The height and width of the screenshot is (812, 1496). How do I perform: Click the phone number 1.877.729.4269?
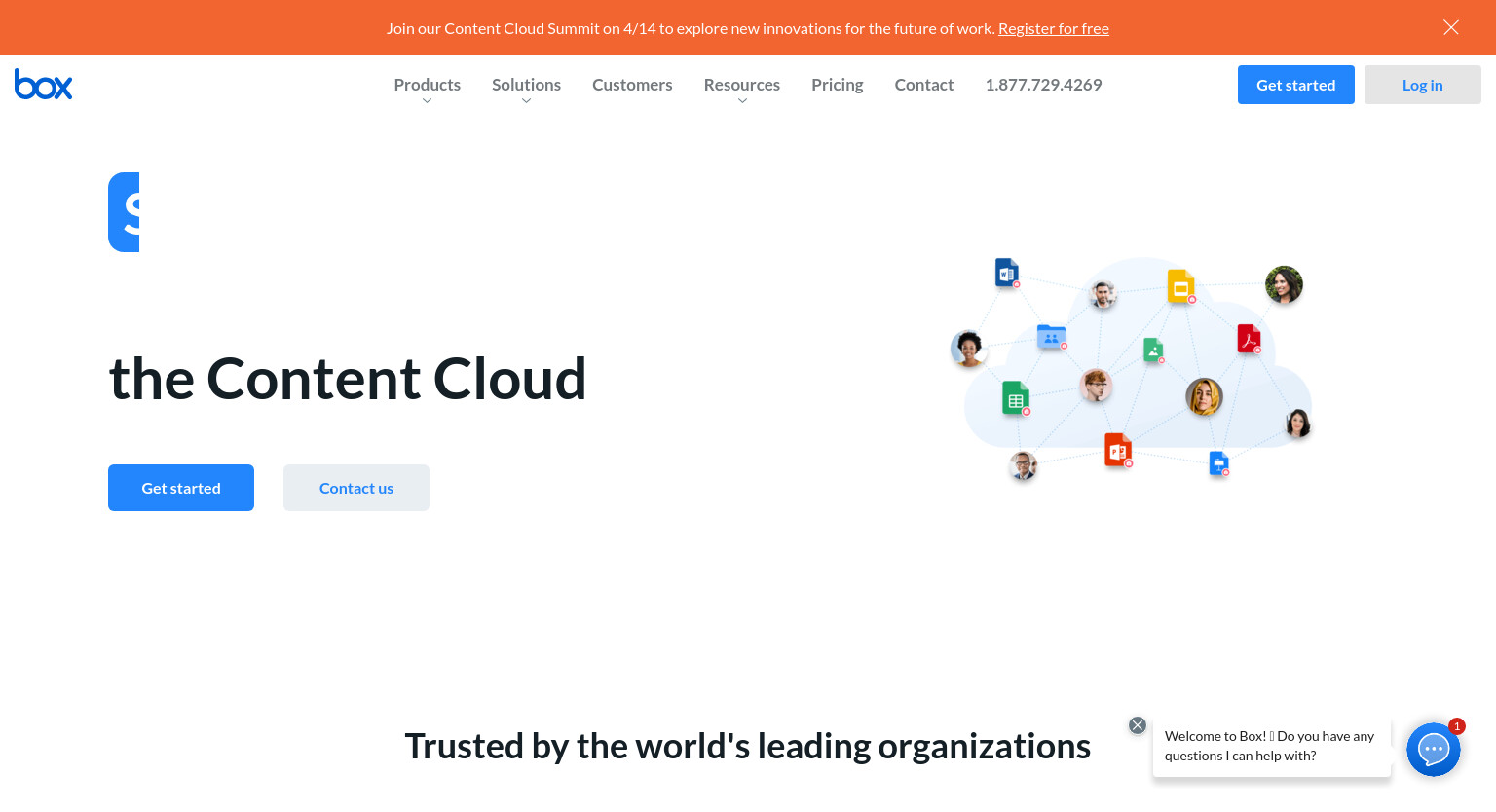tap(1043, 85)
